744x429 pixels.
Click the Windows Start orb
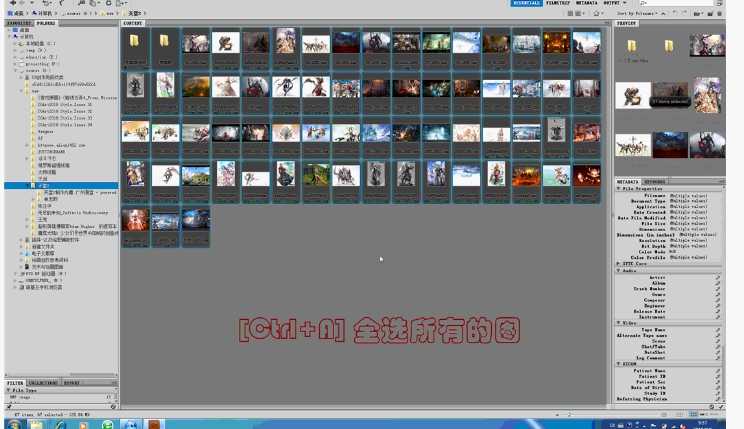point(14,424)
